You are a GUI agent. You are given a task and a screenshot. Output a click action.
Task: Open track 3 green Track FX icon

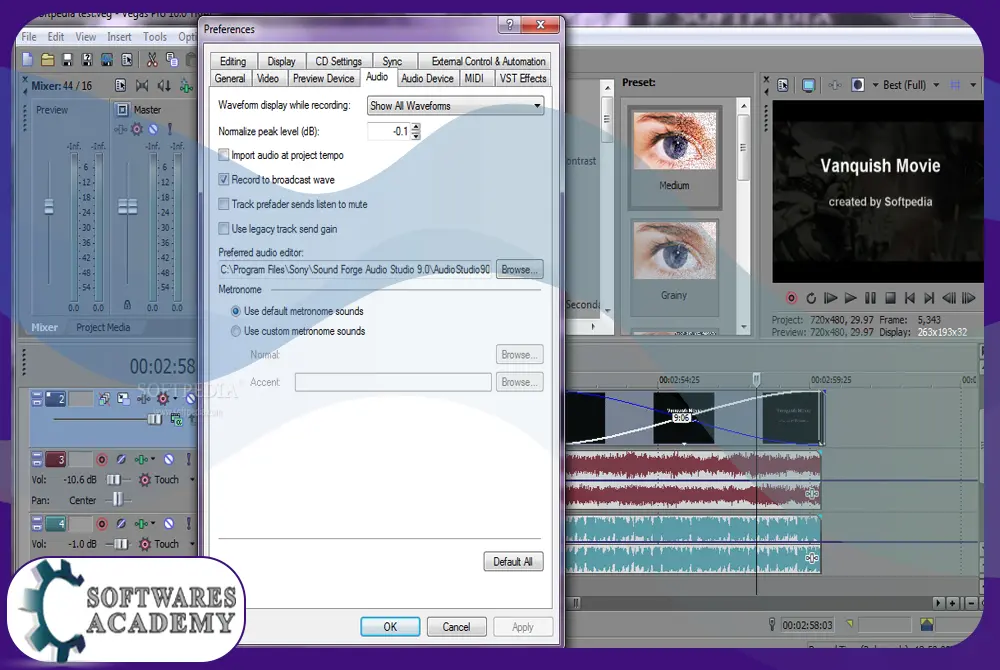(x=141, y=459)
